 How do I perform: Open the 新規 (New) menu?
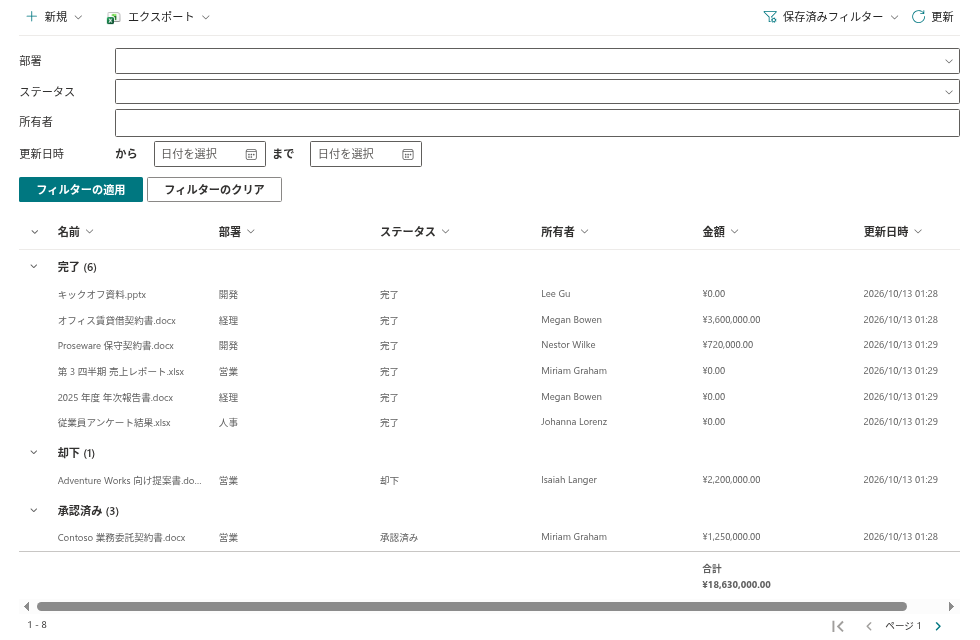tap(54, 17)
